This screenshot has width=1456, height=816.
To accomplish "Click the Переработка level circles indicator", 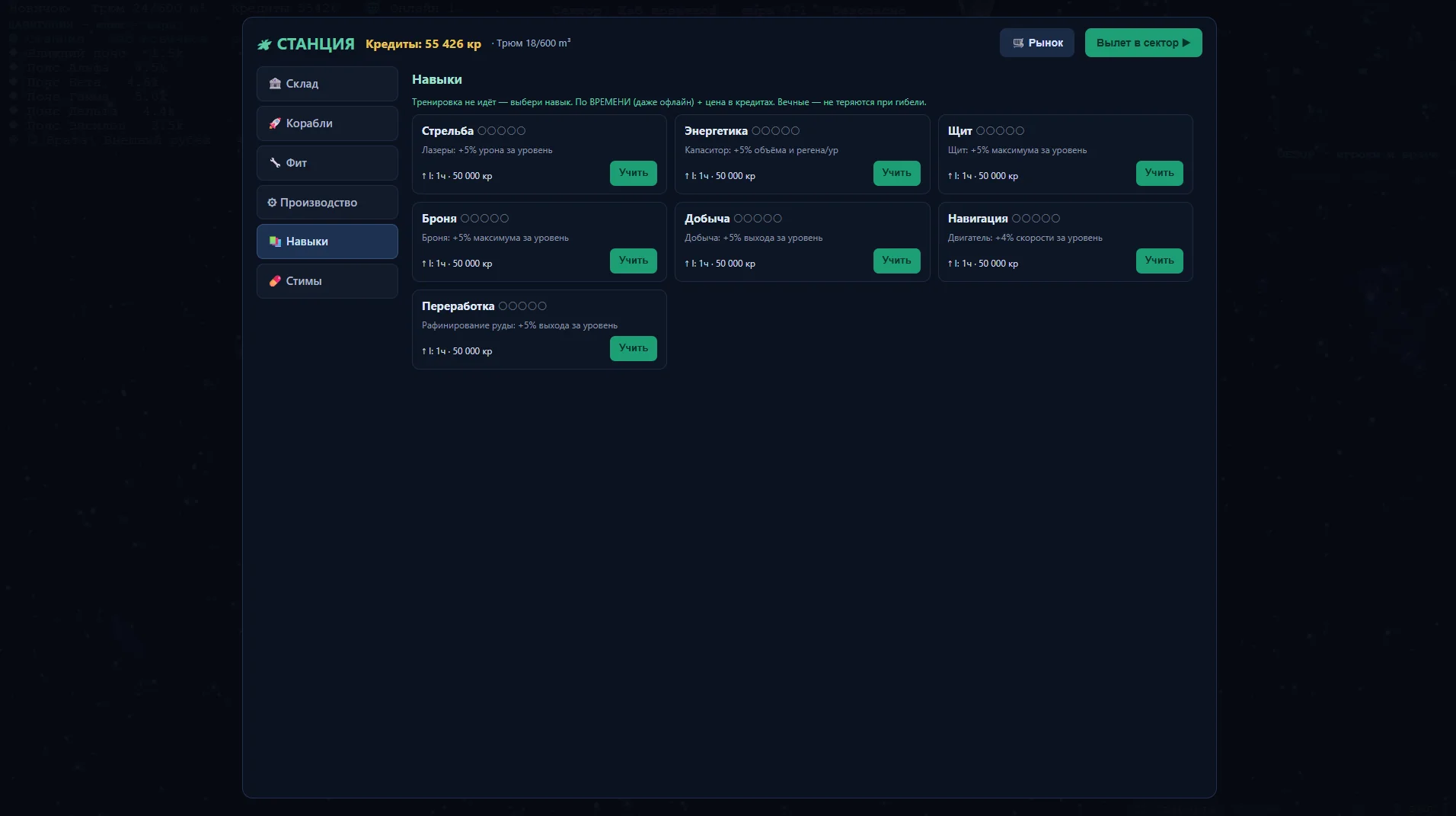I will tap(522, 306).
